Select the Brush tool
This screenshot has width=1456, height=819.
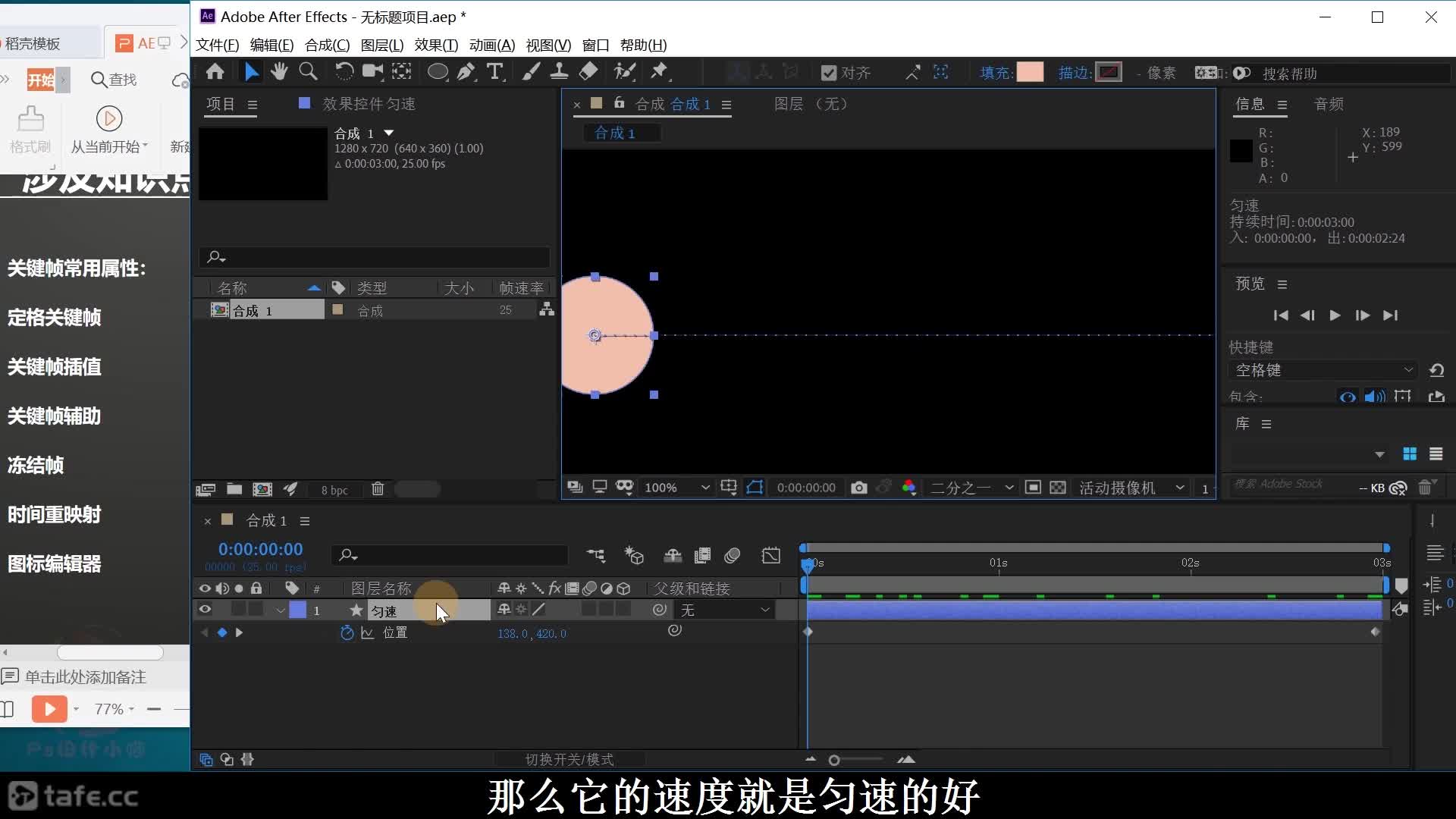pyautogui.click(x=531, y=72)
